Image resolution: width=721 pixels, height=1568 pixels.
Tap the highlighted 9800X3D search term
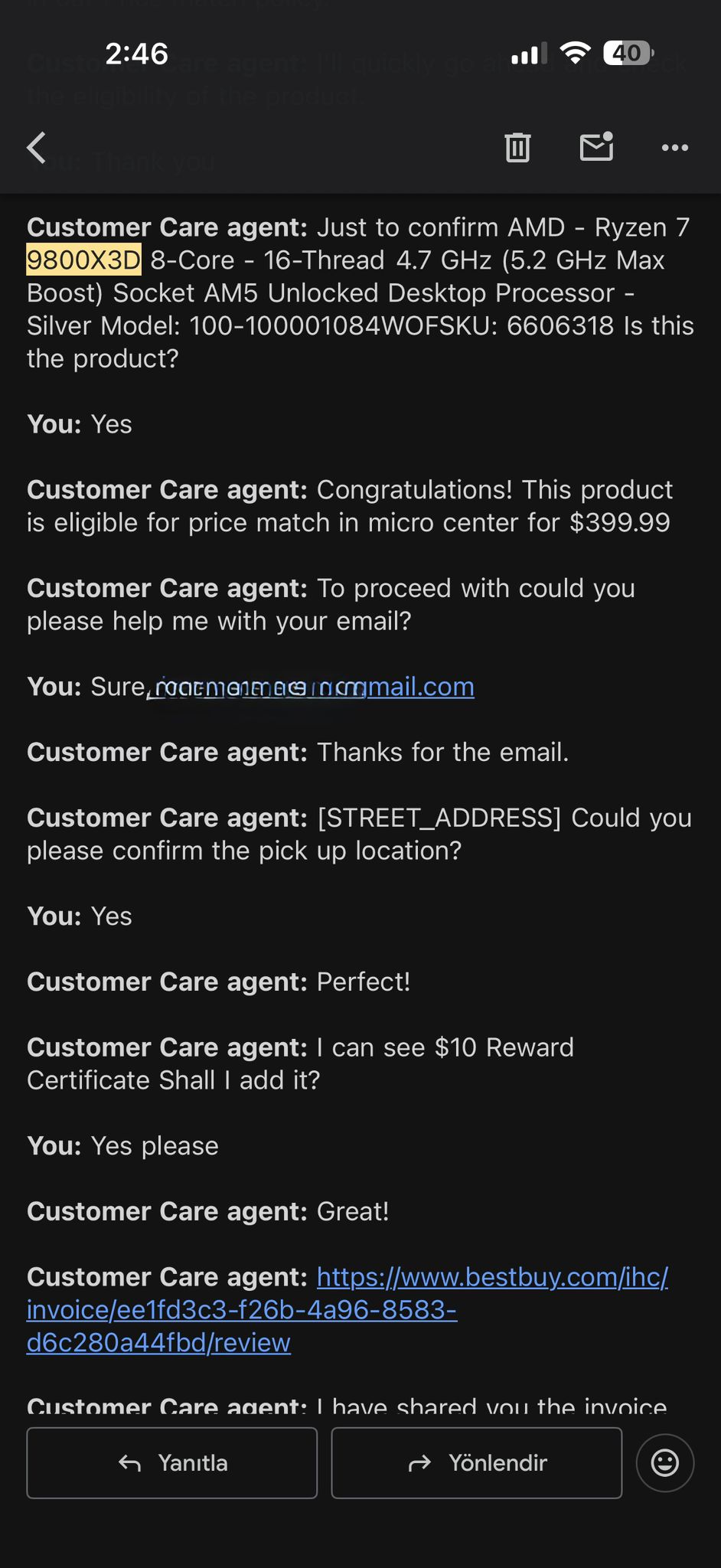click(83, 260)
